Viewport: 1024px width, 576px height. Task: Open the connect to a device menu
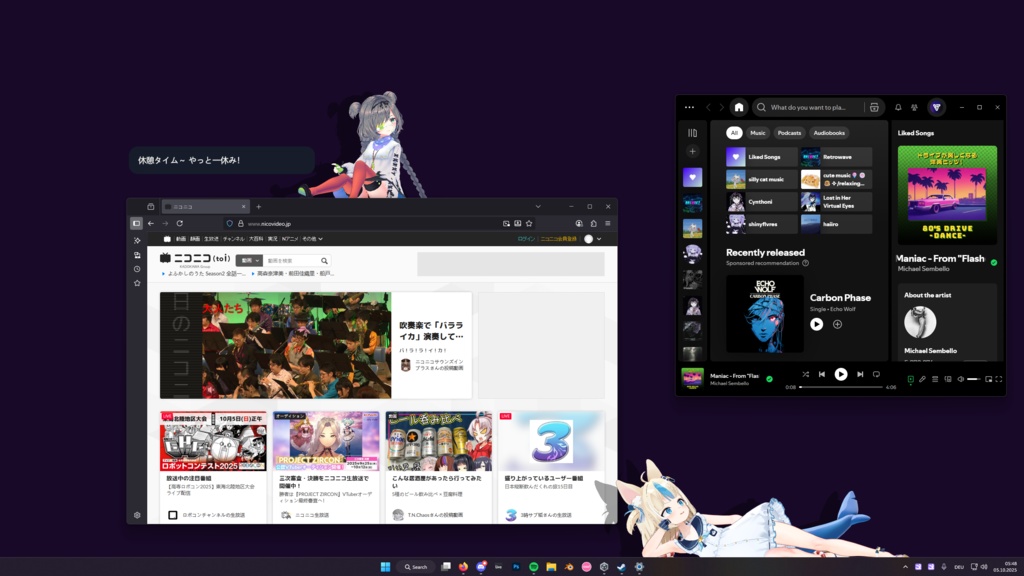948,378
